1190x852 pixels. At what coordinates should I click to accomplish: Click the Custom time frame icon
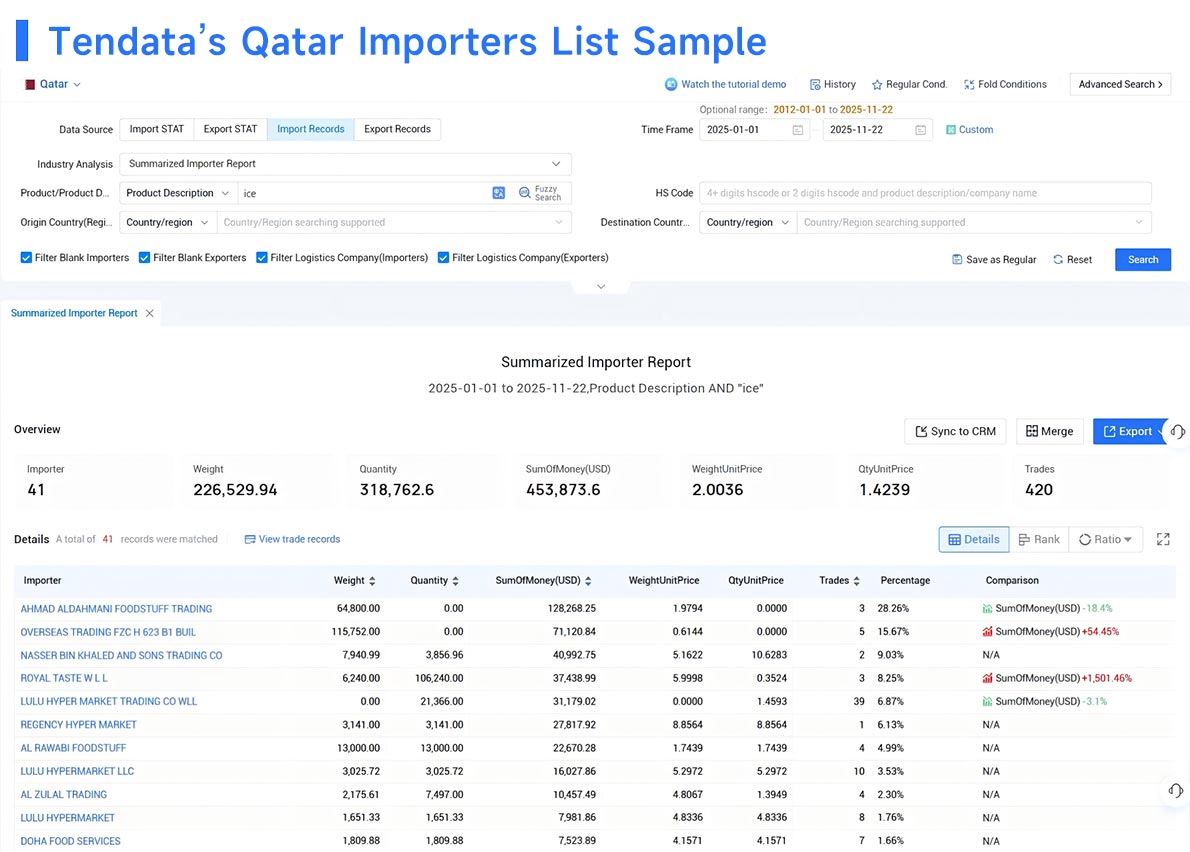(950, 130)
